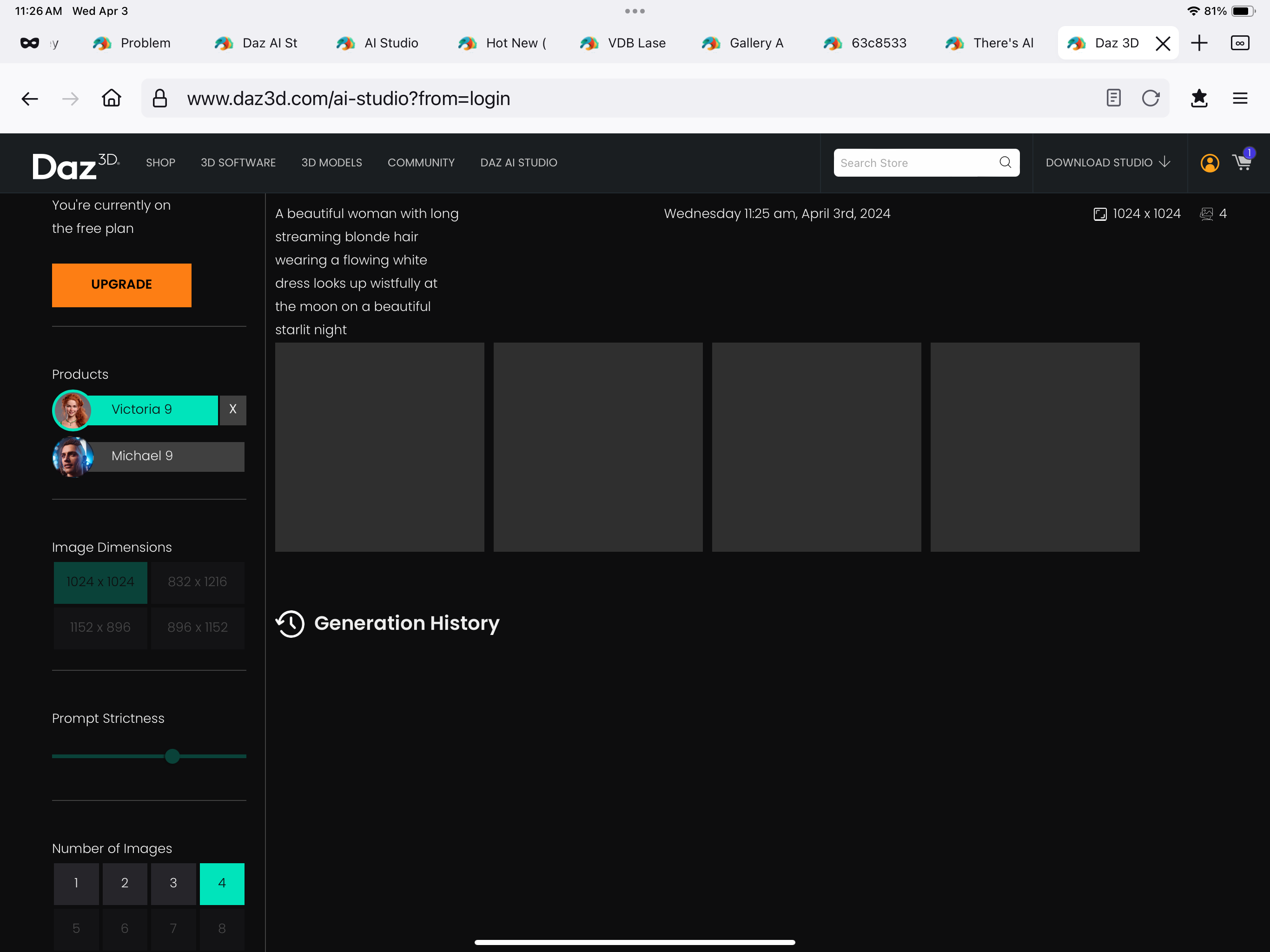The height and width of the screenshot is (952, 1270).
Task: Click the Prompt Strictness slider handle
Action: click(x=172, y=756)
